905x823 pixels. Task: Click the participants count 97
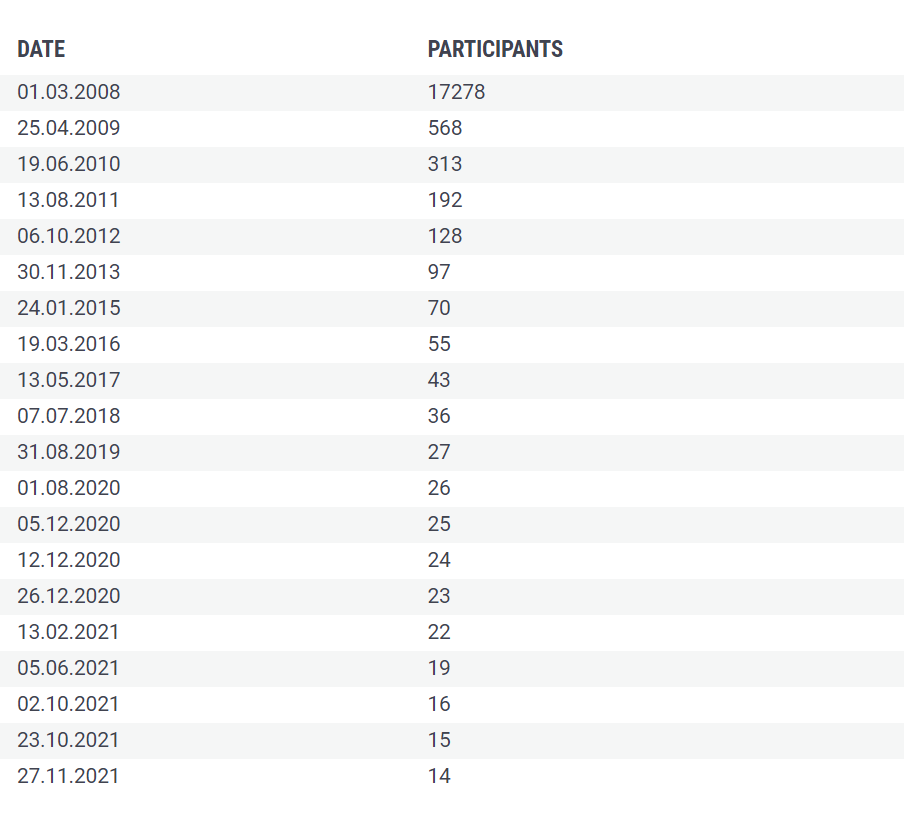[x=439, y=272]
